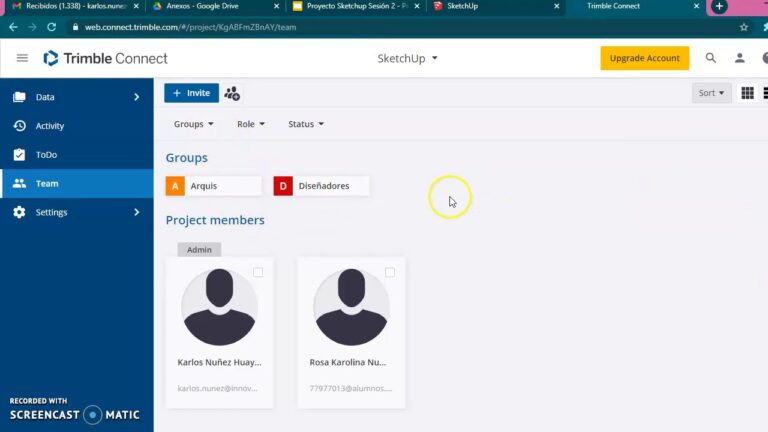This screenshot has height=432, width=768.
Task: Click the manage groups icon beside Invite
Action: [232, 93]
